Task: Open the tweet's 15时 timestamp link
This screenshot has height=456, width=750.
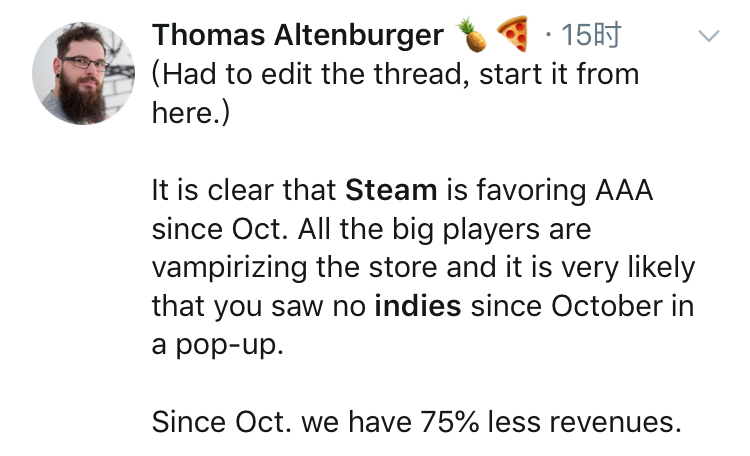Action: [x=591, y=35]
